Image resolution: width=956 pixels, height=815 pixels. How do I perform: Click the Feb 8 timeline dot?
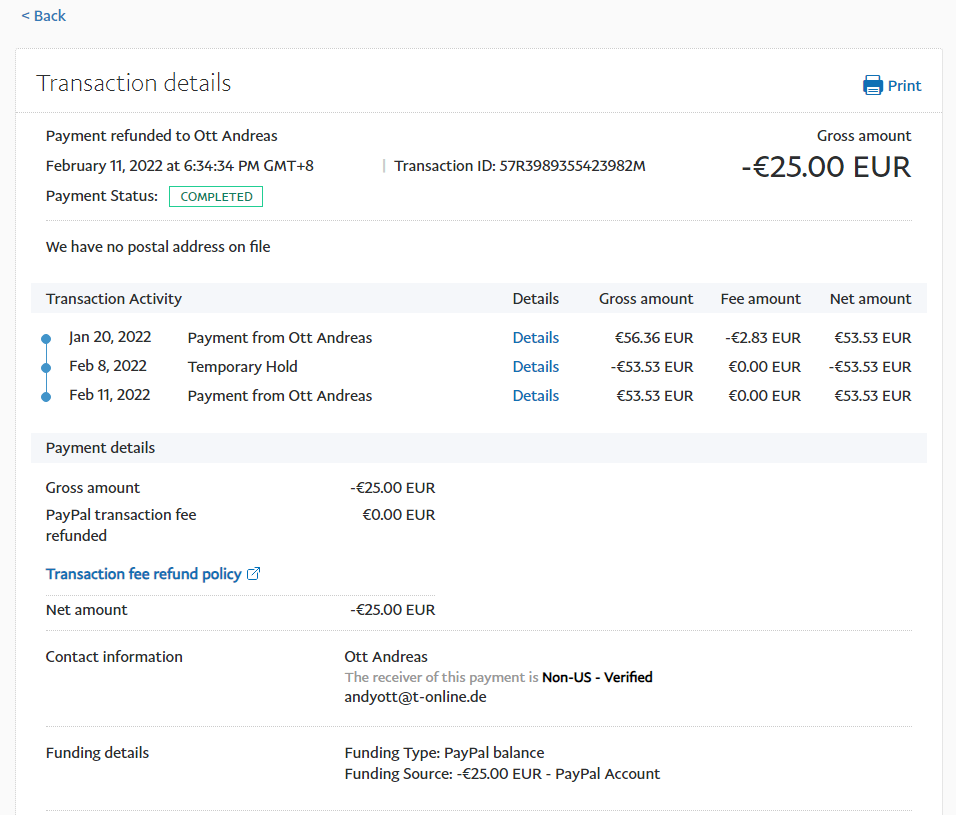click(46, 368)
